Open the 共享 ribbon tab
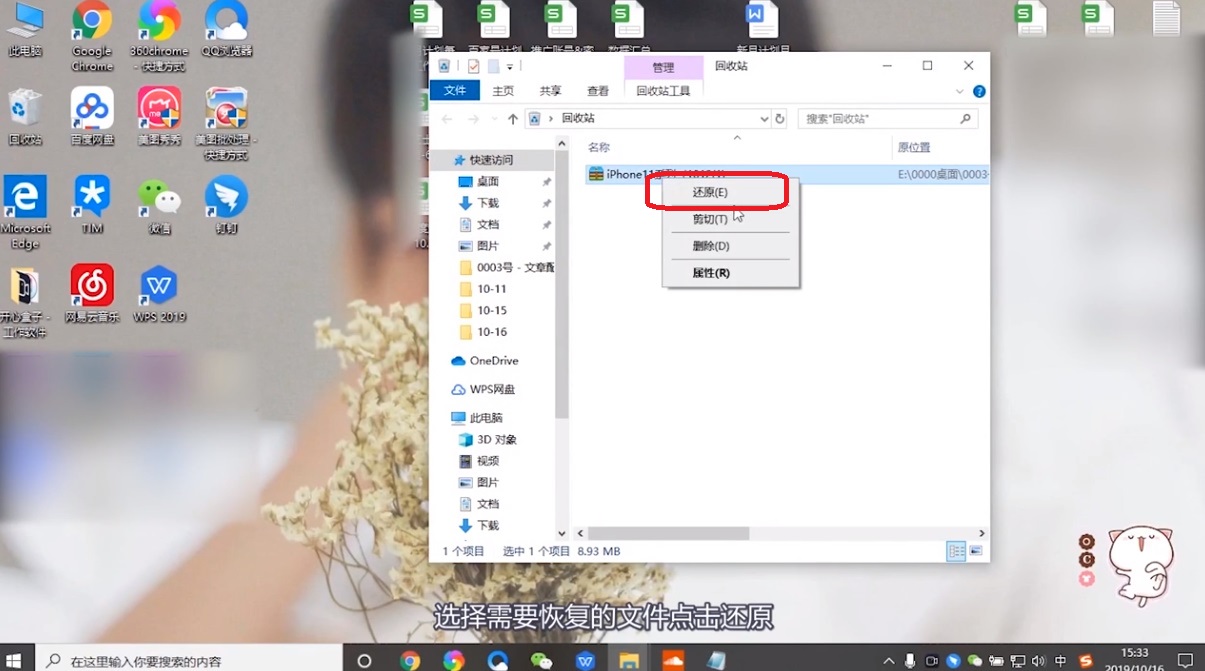The image size is (1205, 671). point(551,91)
